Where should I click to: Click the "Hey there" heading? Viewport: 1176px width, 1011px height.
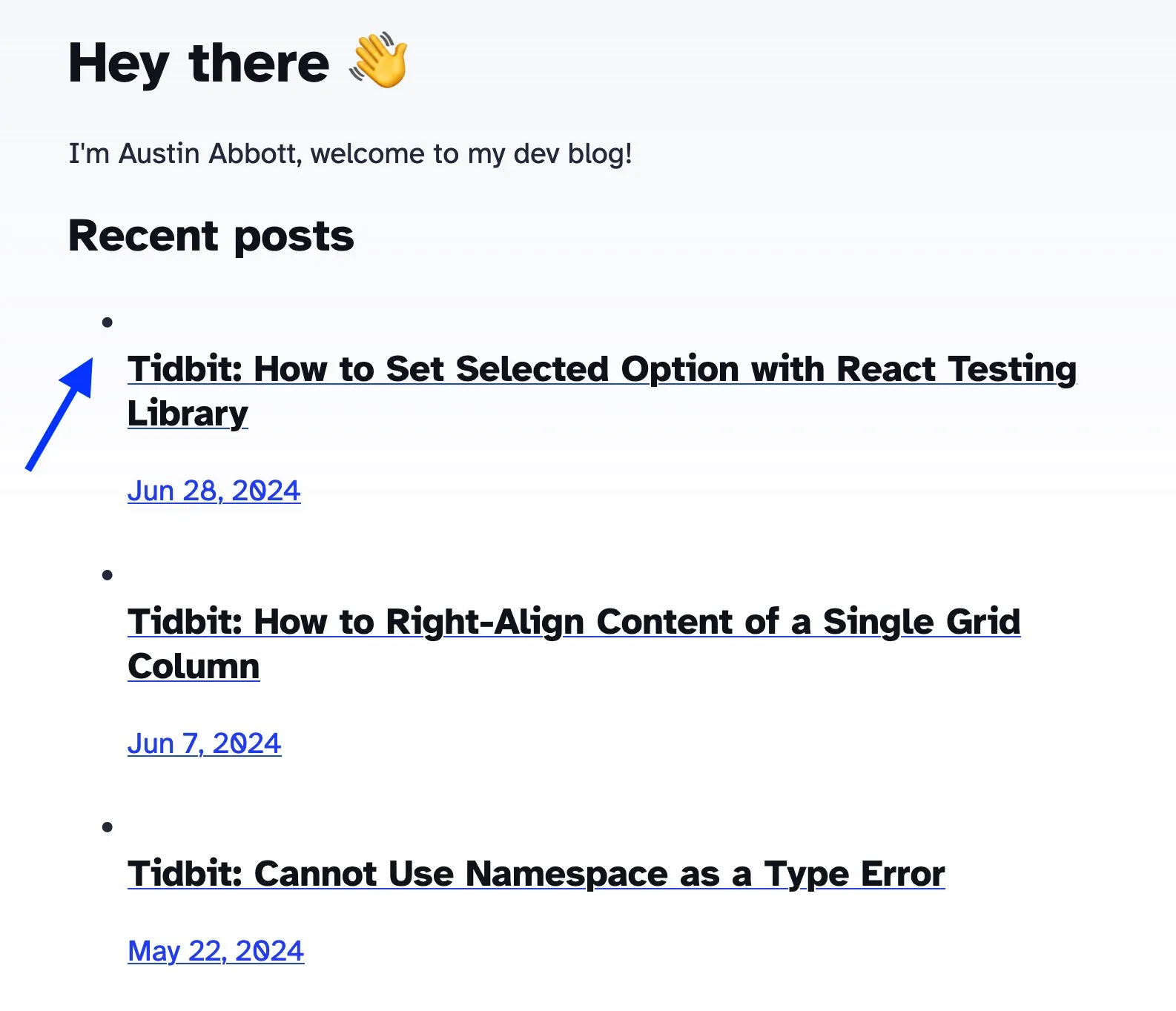tap(199, 63)
